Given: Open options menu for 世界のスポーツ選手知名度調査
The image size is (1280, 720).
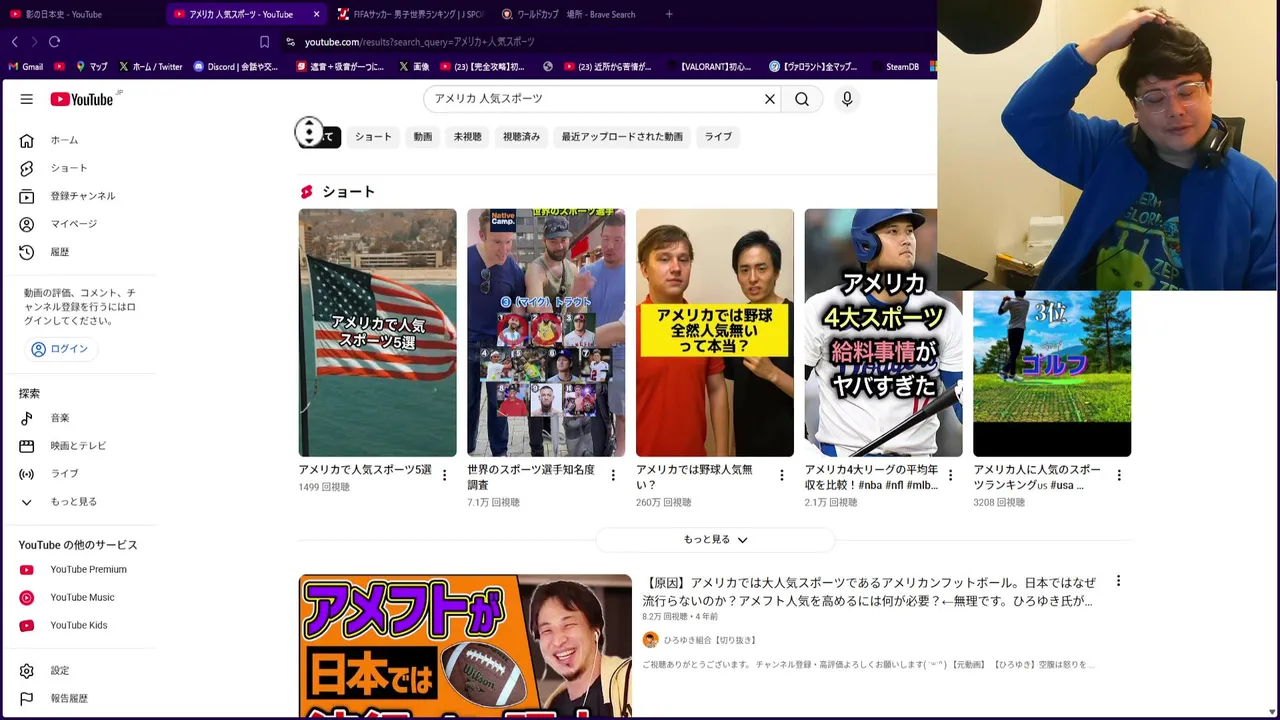Looking at the screenshot, I should 614,476.
